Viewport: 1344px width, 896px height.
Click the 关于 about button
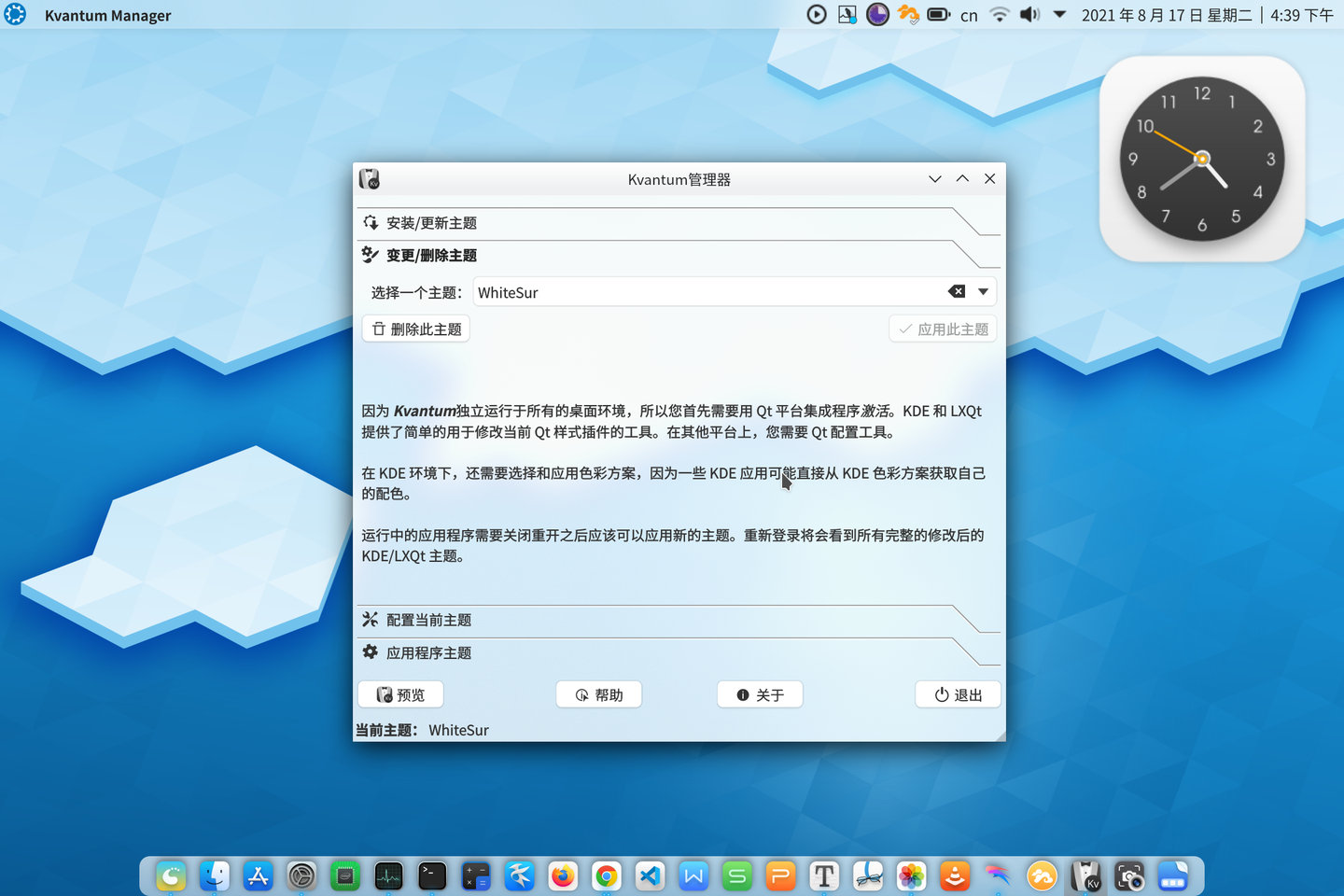pos(760,695)
